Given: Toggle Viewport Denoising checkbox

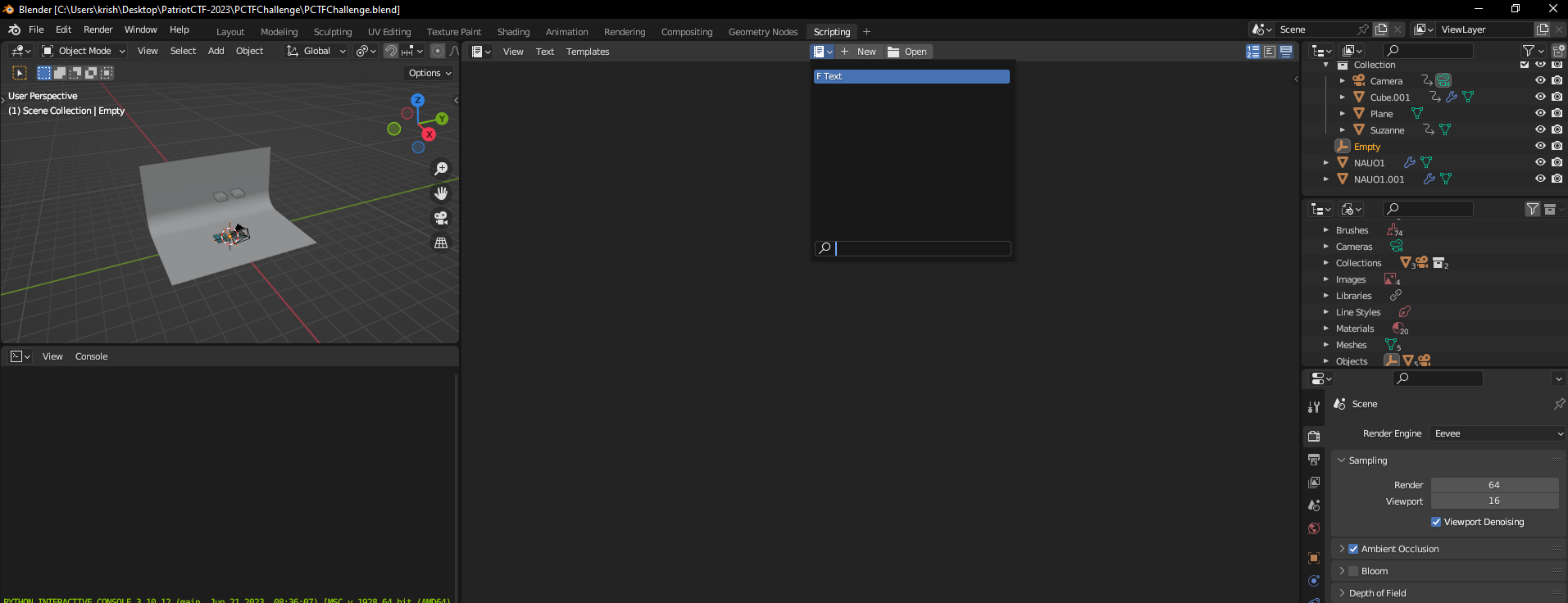Looking at the screenshot, I should coord(1436,522).
